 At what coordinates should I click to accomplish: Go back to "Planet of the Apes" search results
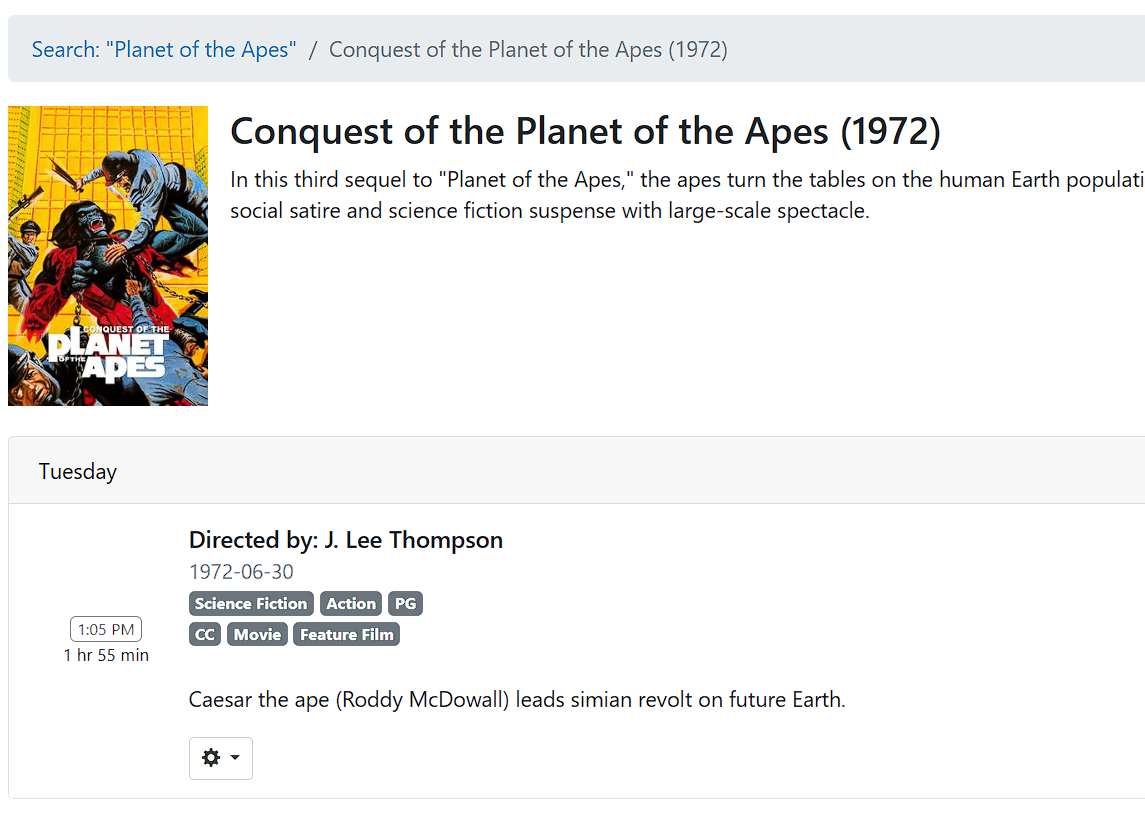(x=164, y=49)
